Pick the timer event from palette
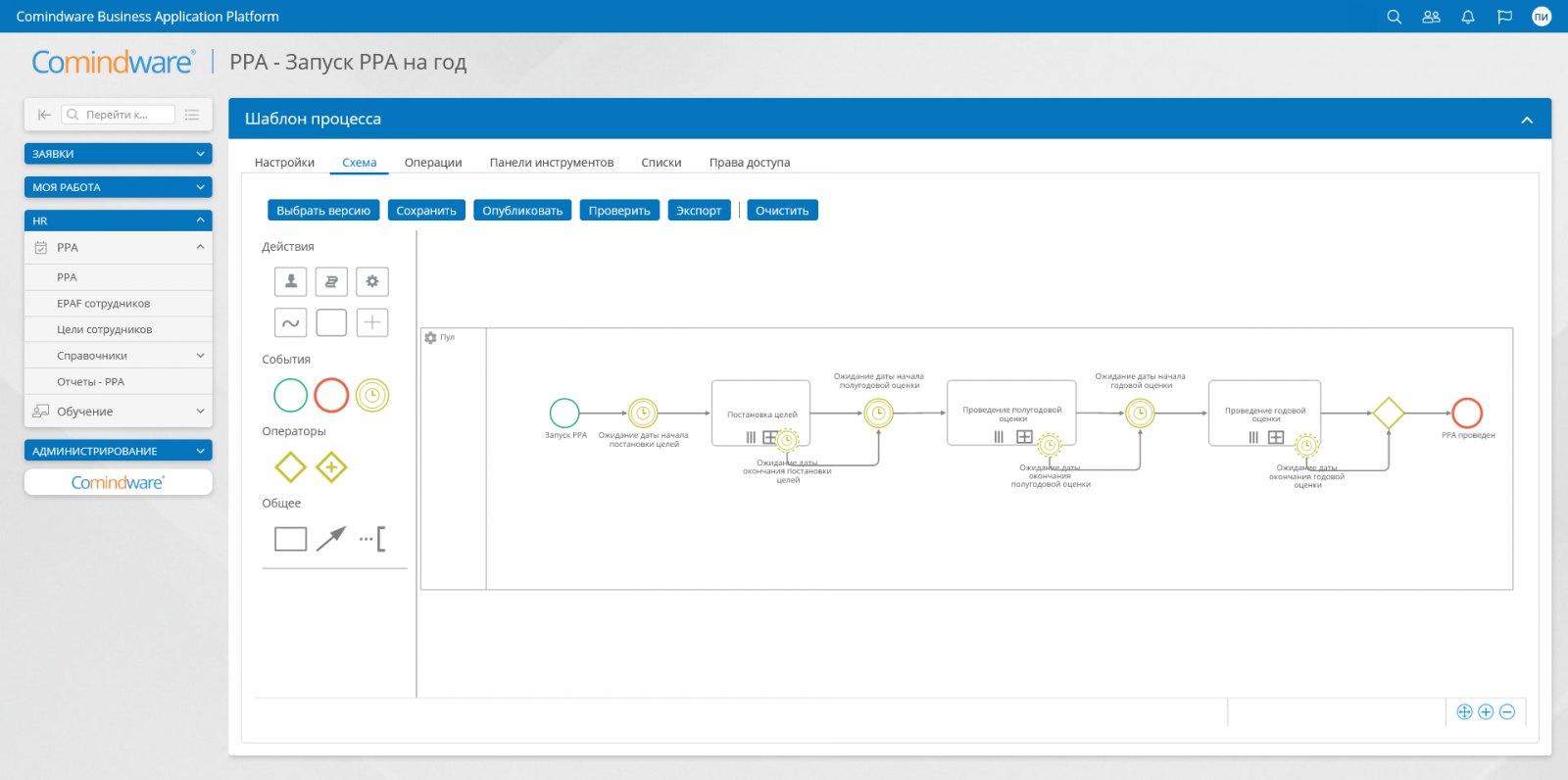1568x780 pixels. coord(372,395)
